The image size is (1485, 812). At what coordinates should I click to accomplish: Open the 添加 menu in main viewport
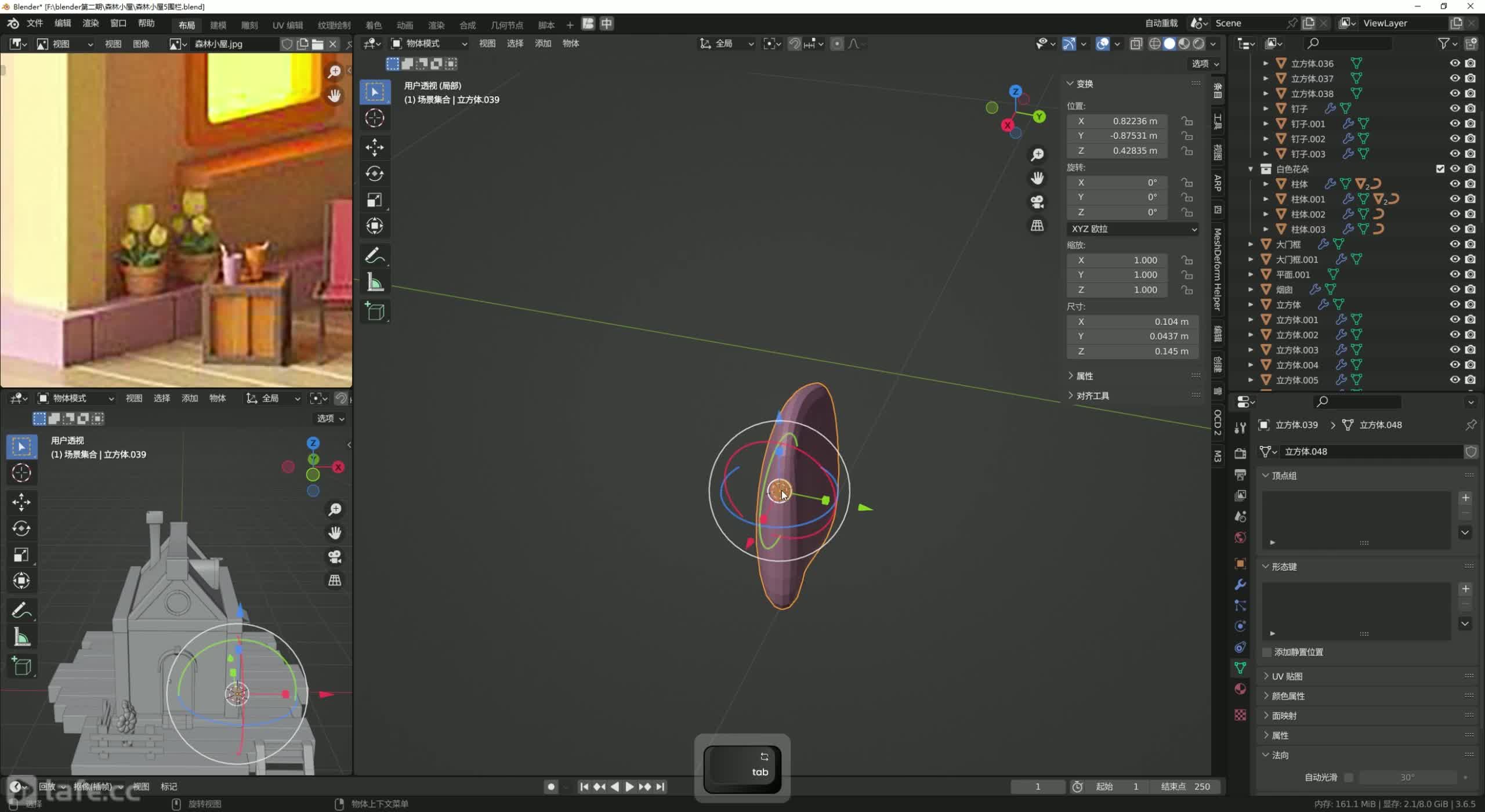tap(543, 43)
